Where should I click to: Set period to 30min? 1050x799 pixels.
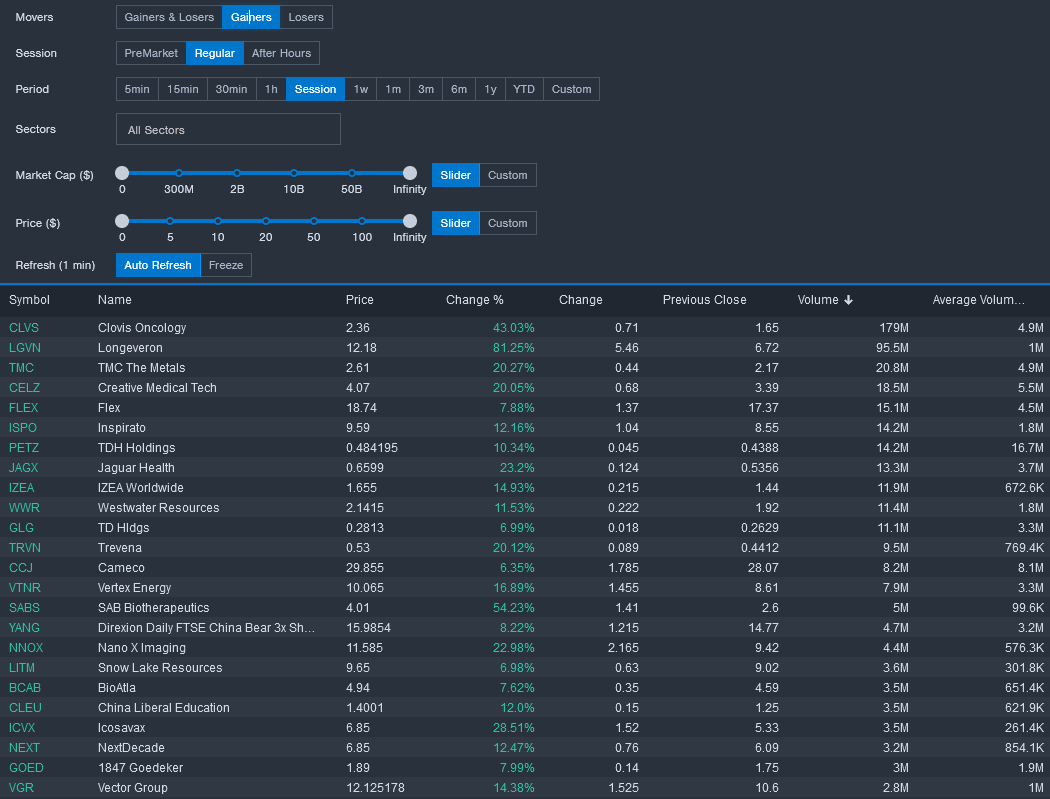232,89
